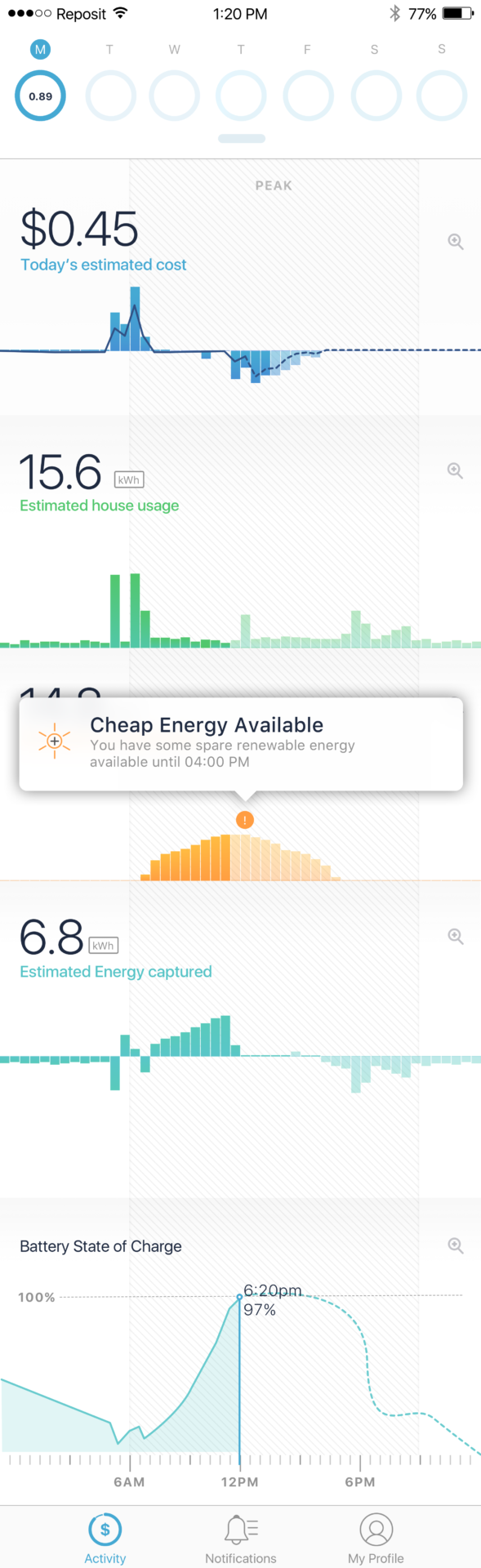Screen dimensions: 481x1568
Task: Select Monday circle showing 0.89
Action: click(x=40, y=96)
